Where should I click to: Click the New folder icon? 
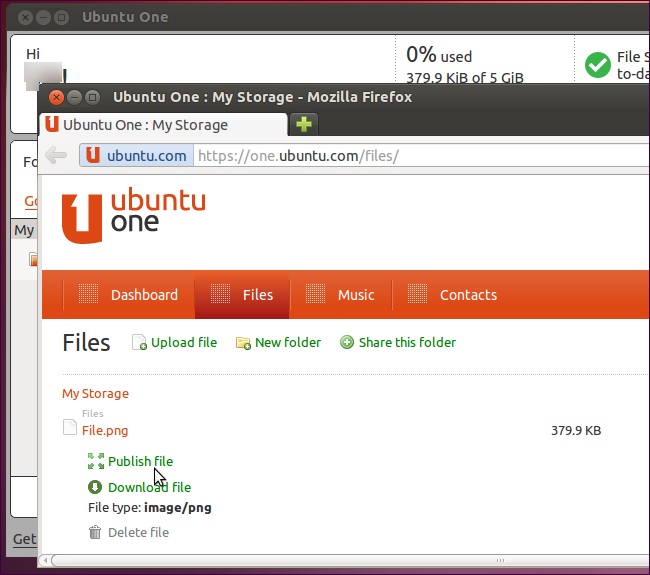243,343
